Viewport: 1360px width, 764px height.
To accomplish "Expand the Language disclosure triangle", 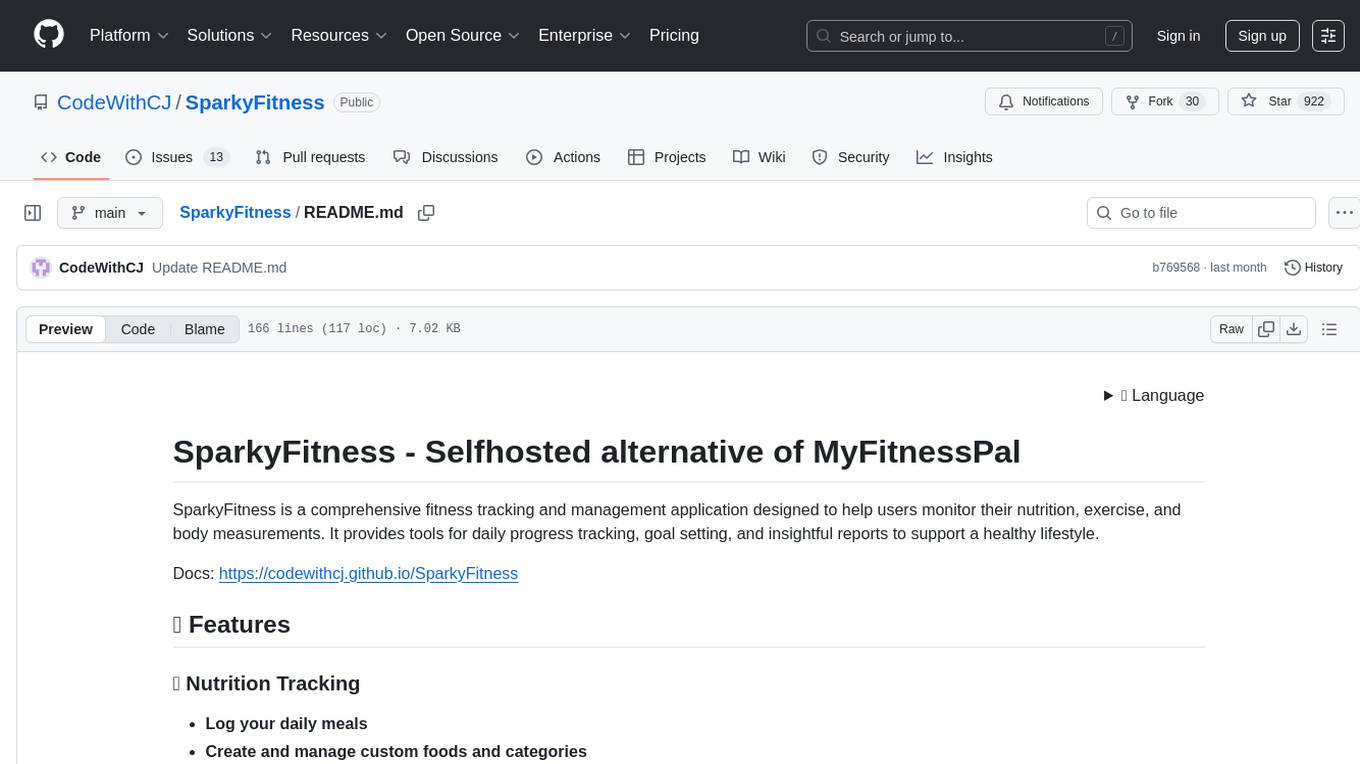I will coord(1108,395).
